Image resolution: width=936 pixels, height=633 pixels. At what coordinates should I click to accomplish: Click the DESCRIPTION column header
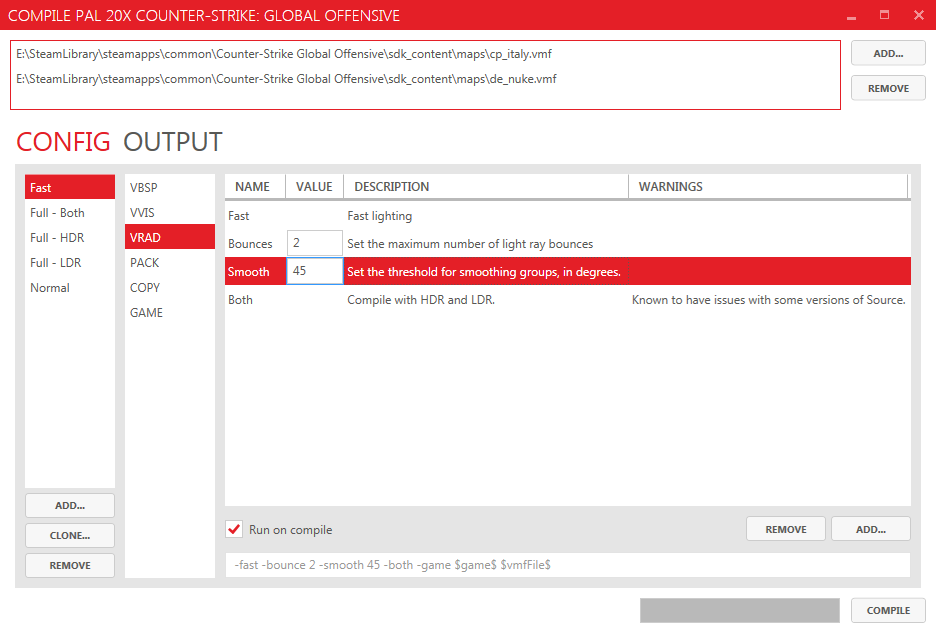[486, 186]
